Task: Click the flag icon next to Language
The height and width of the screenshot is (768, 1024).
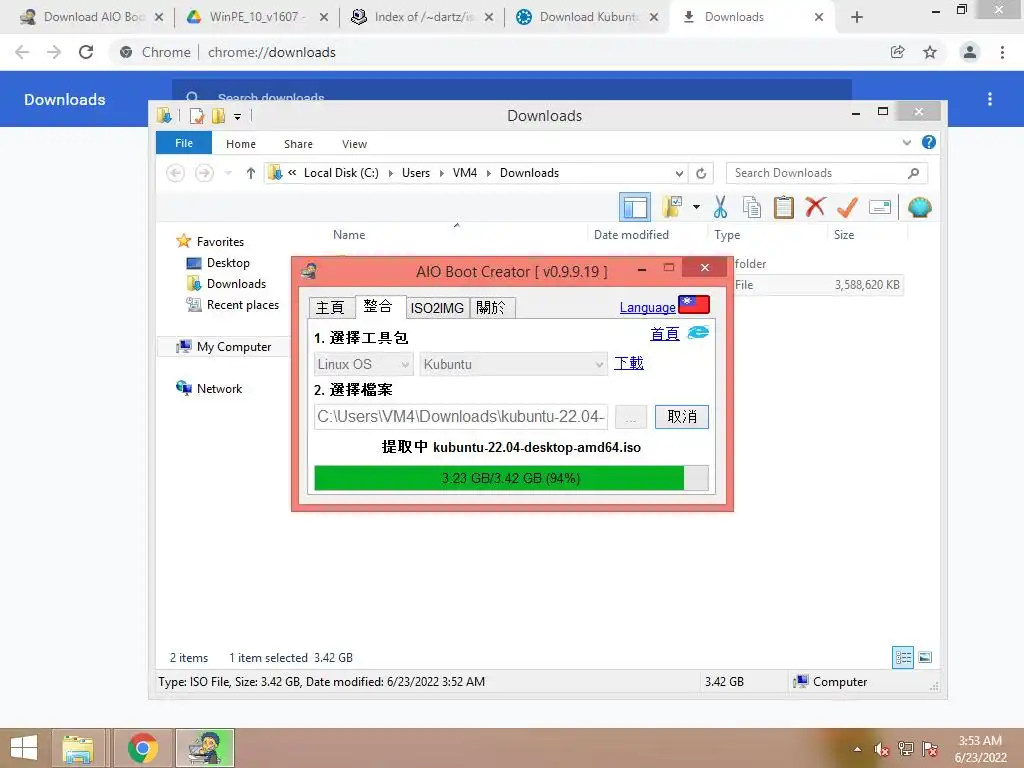Action: [694, 305]
